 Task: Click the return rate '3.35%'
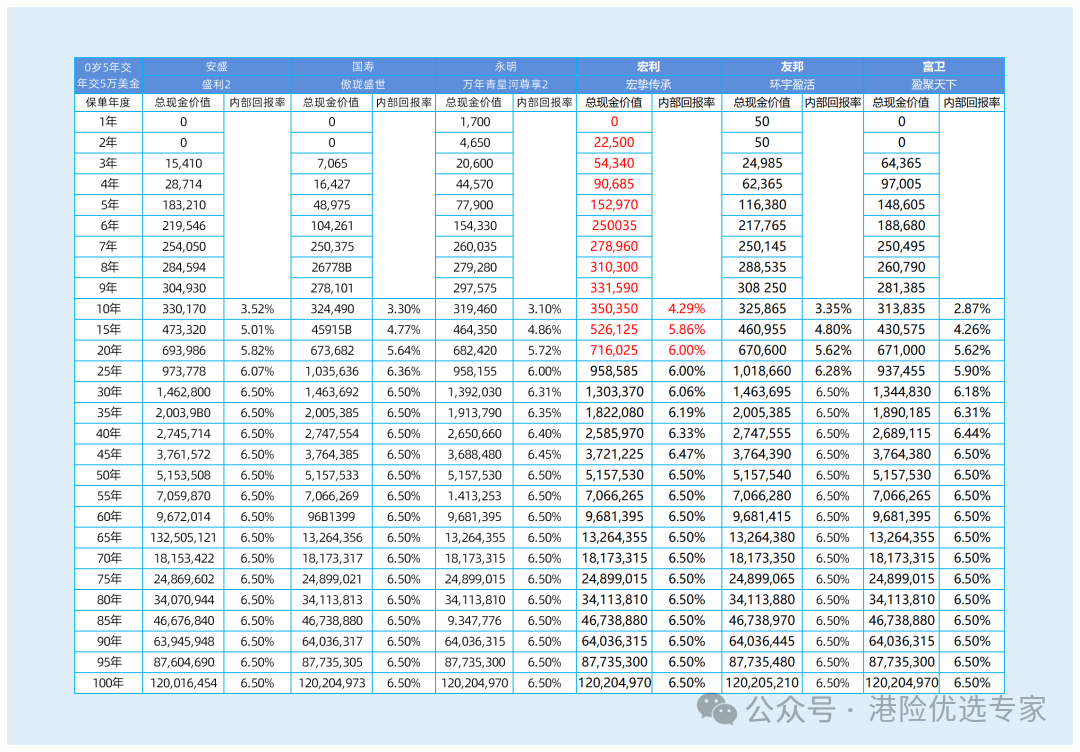[x=833, y=309]
